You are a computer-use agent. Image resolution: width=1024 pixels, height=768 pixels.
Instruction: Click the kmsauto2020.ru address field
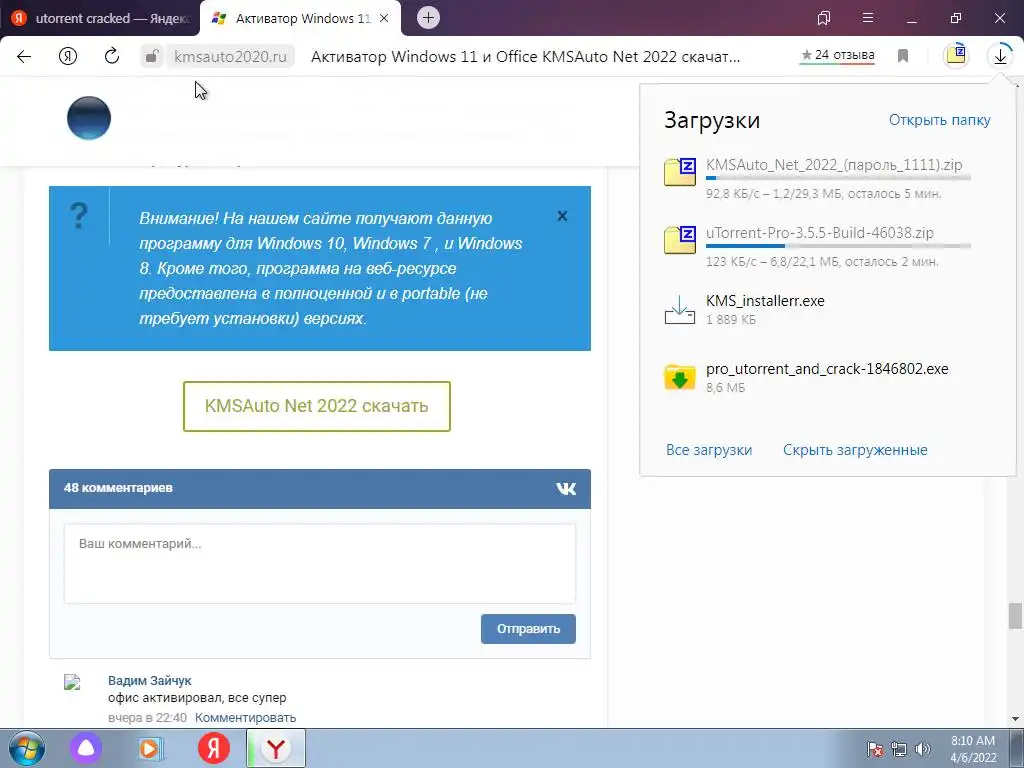pyautogui.click(x=230, y=57)
